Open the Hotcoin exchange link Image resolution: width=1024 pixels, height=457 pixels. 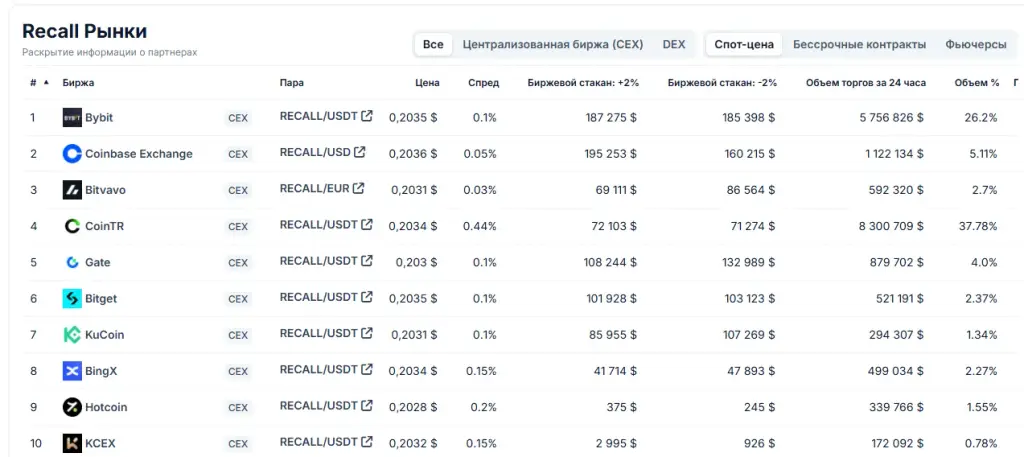pyautogui.click(x=106, y=407)
